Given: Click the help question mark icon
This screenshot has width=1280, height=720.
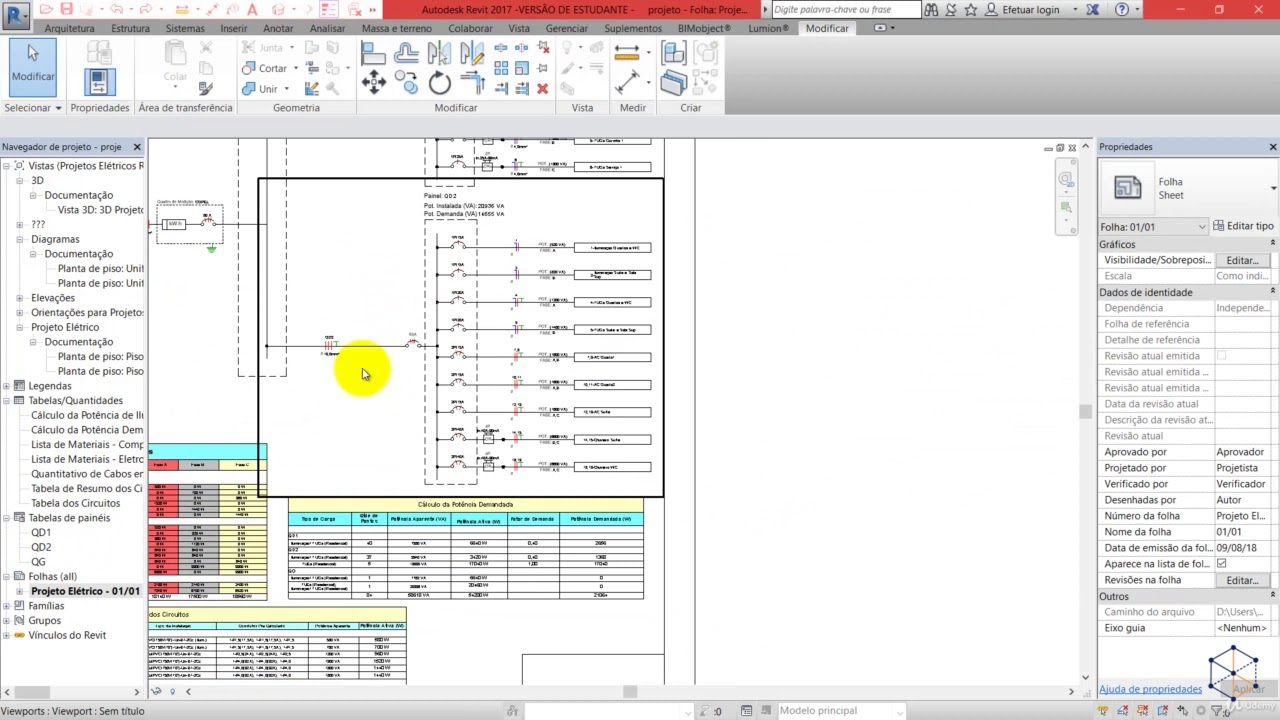Looking at the screenshot, I should click(1122, 9).
